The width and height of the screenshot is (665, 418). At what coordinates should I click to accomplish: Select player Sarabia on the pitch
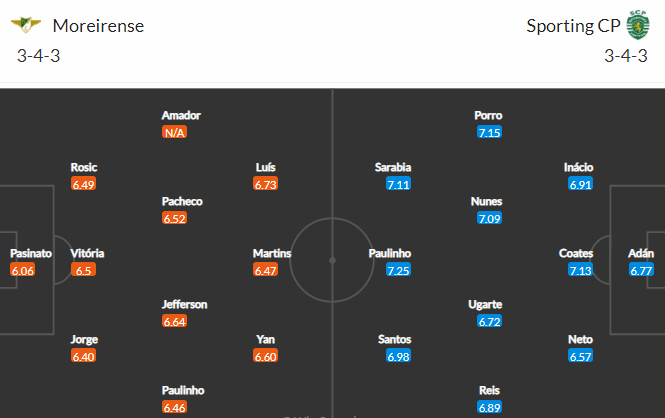pyautogui.click(x=393, y=167)
